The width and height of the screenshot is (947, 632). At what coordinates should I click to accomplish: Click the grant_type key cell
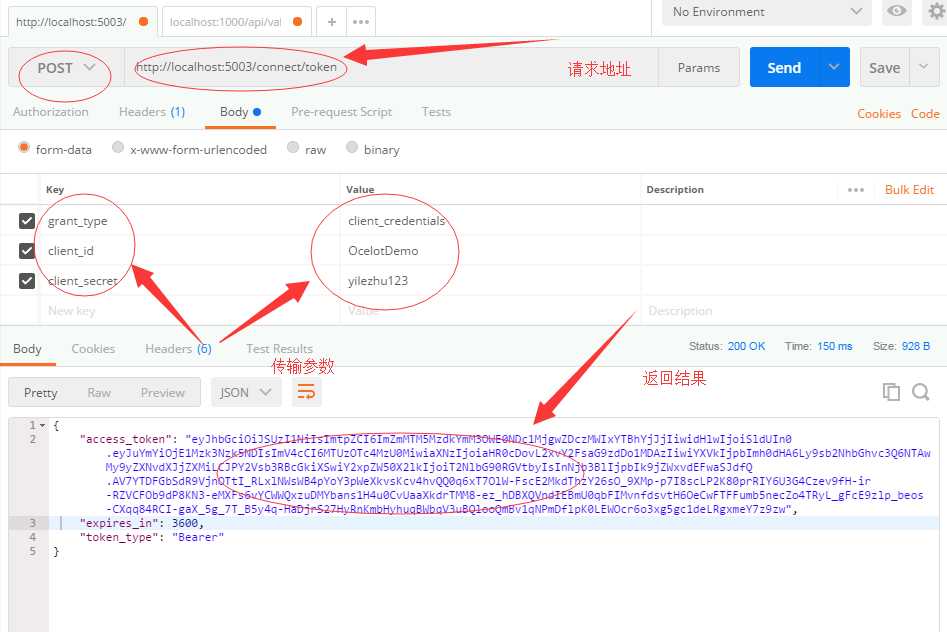[190, 221]
